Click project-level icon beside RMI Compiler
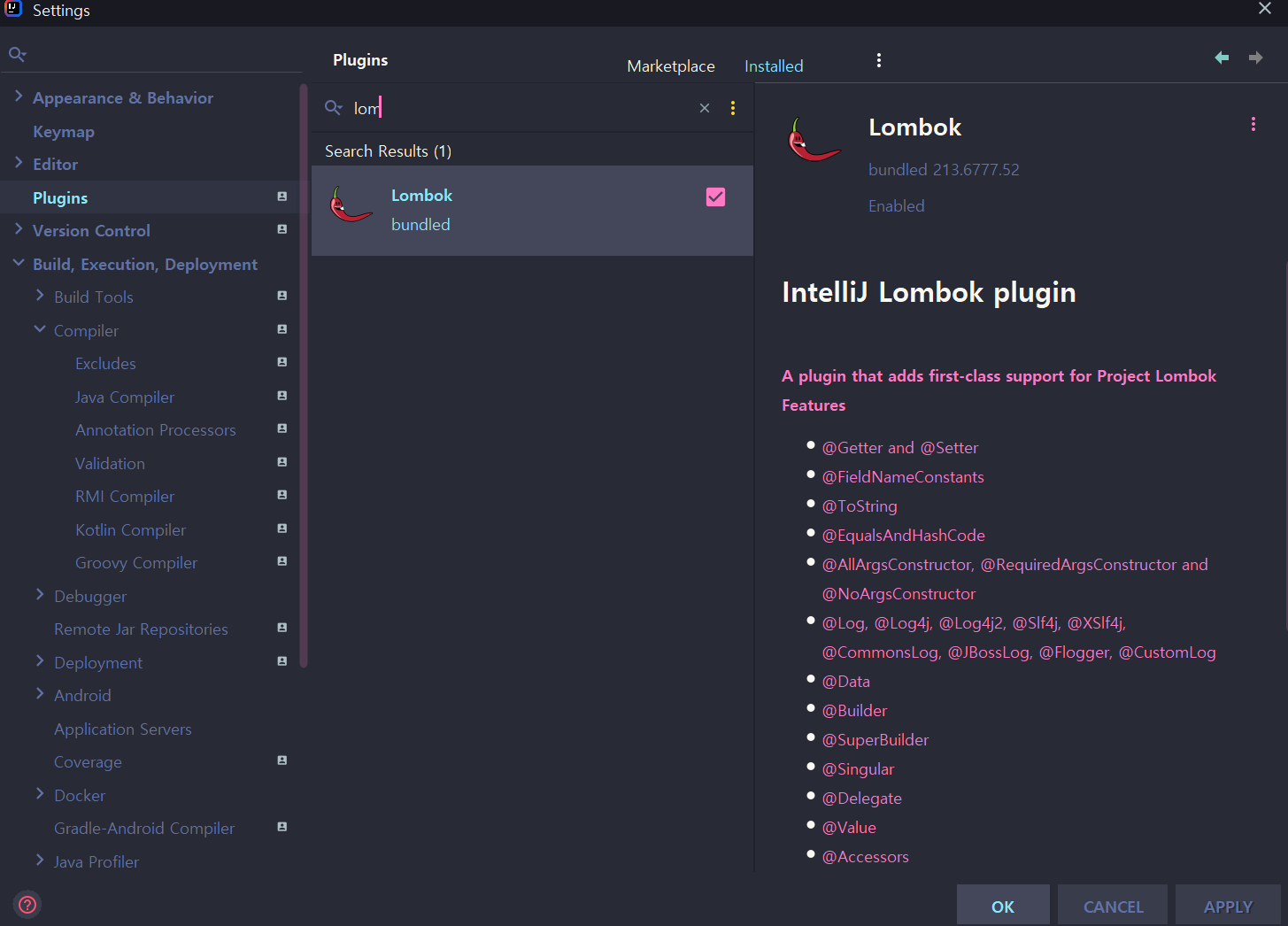Viewport: 1288px width, 926px height. coord(282,495)
